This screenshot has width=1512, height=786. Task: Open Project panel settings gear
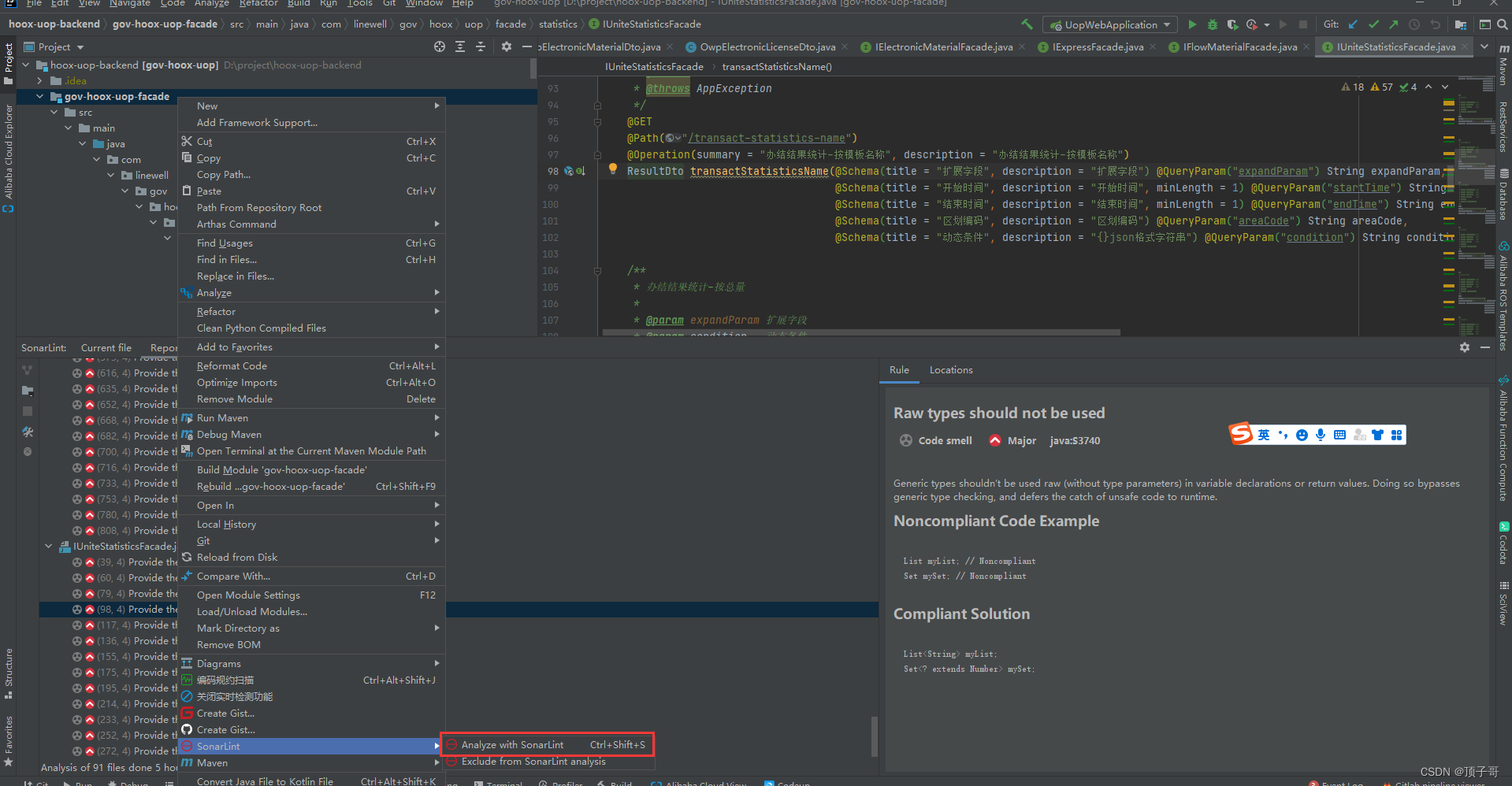[x=507, y=46]
